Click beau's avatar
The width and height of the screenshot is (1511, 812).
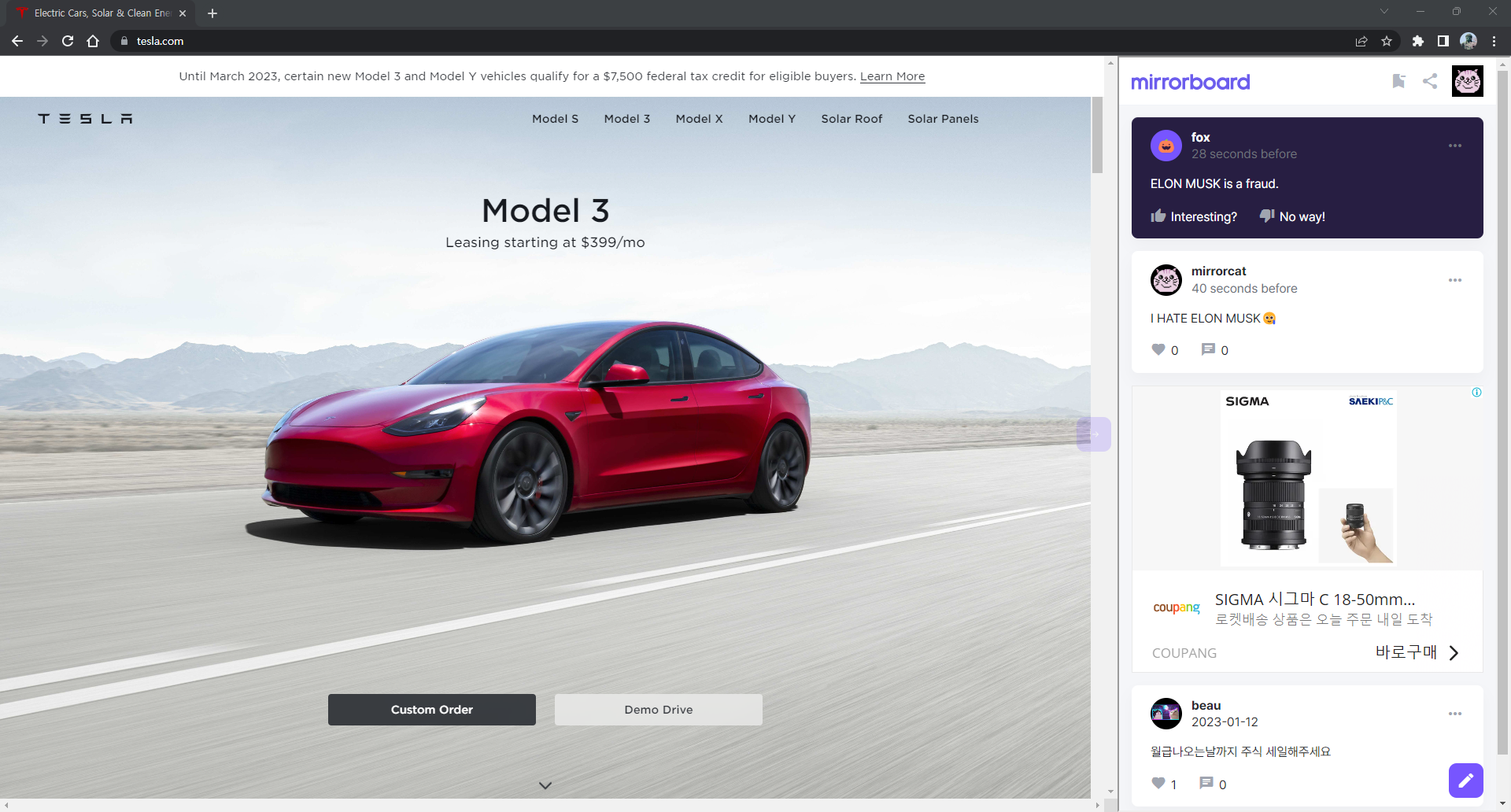(x=1166, y=714)
